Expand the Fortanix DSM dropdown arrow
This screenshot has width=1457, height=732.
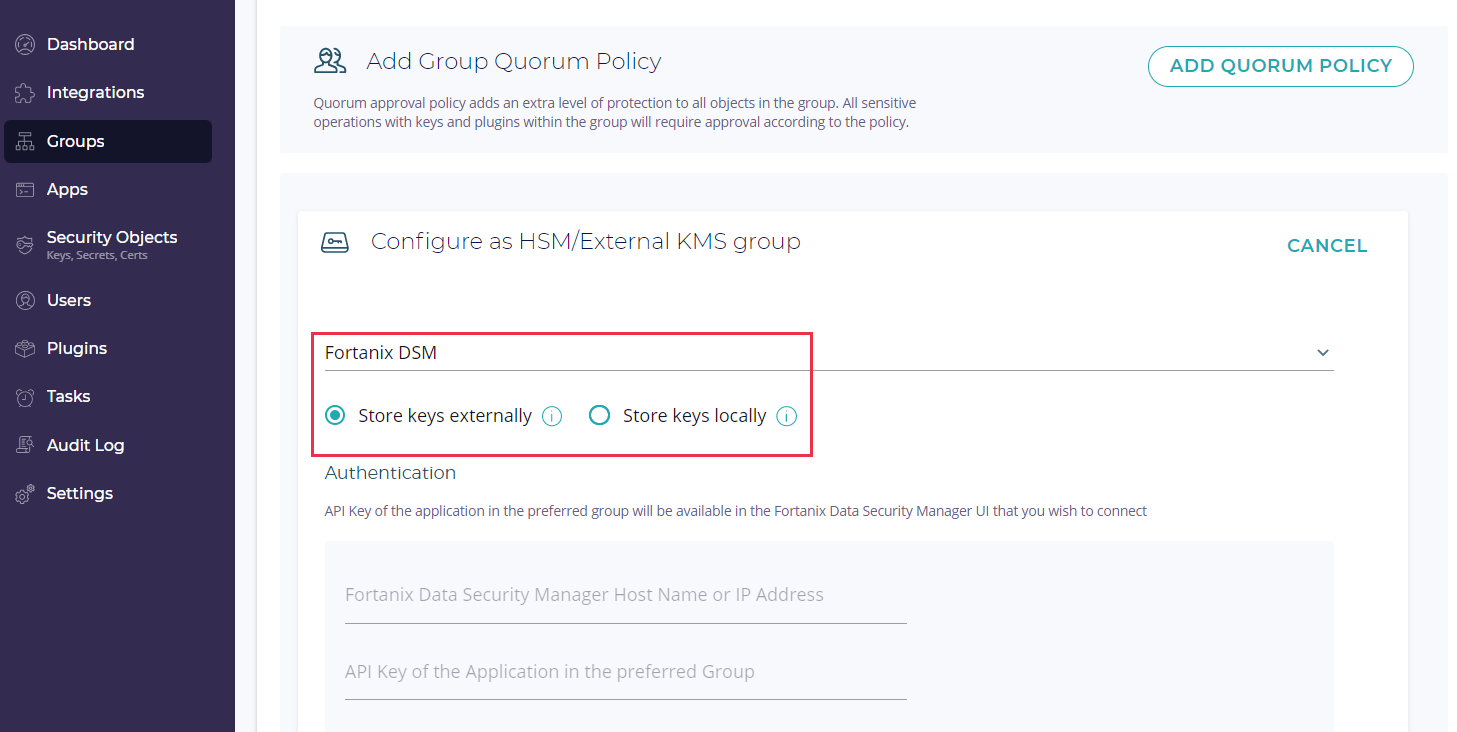(x=1322, y=353)
